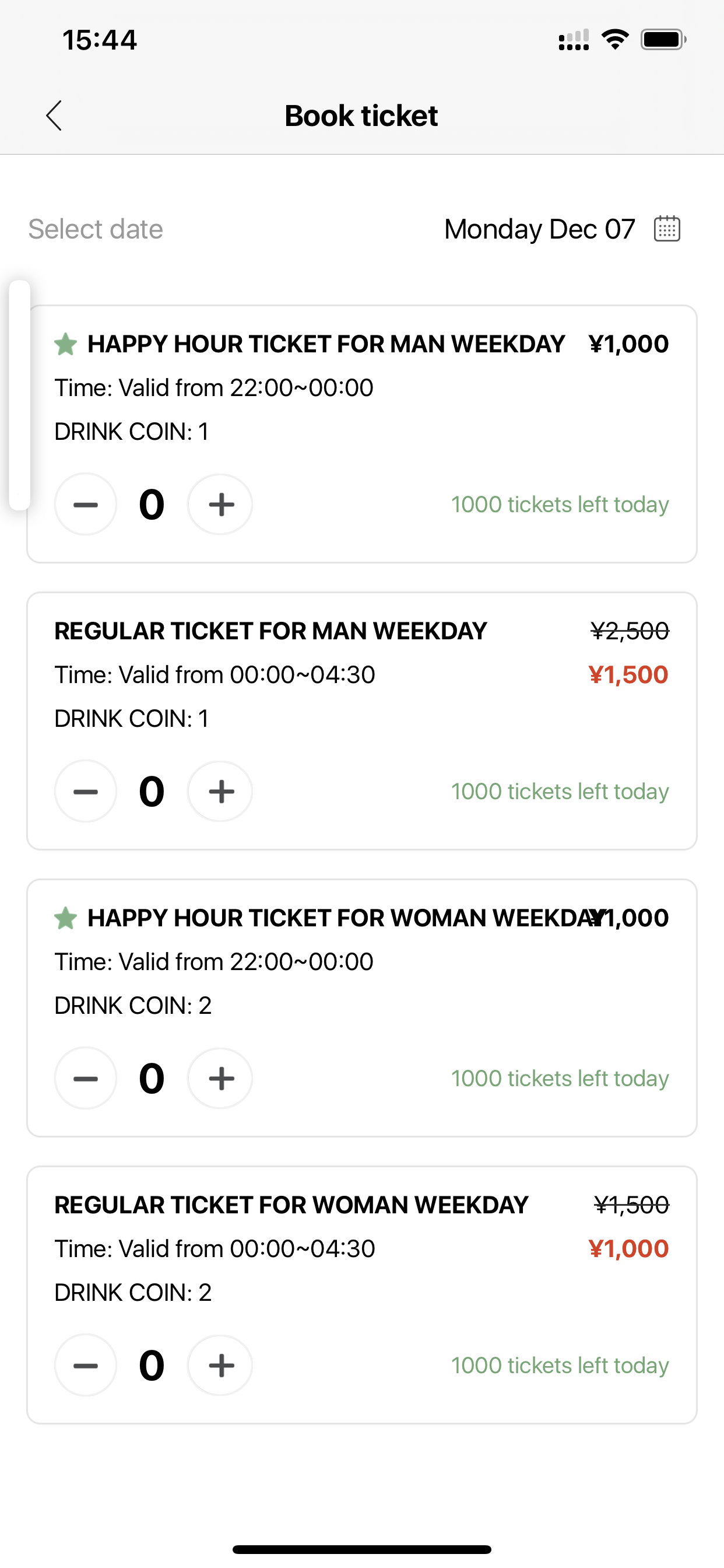Increase Happy Hour Woman Weekday ticket count
724x1568 pixels.
click(x=220, y=1078)
